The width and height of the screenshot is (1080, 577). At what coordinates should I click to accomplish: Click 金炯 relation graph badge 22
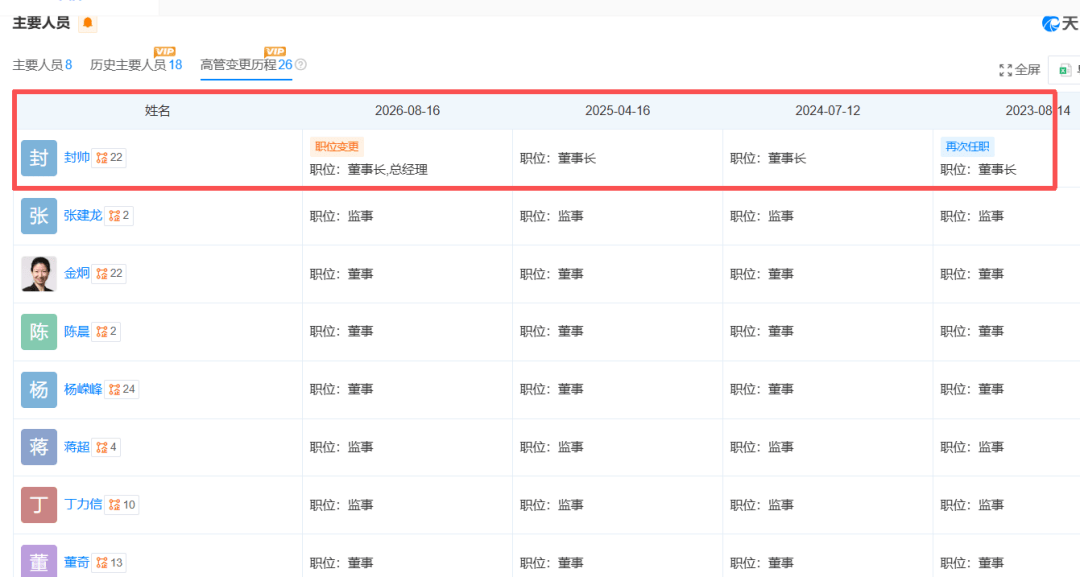point(109,273)
